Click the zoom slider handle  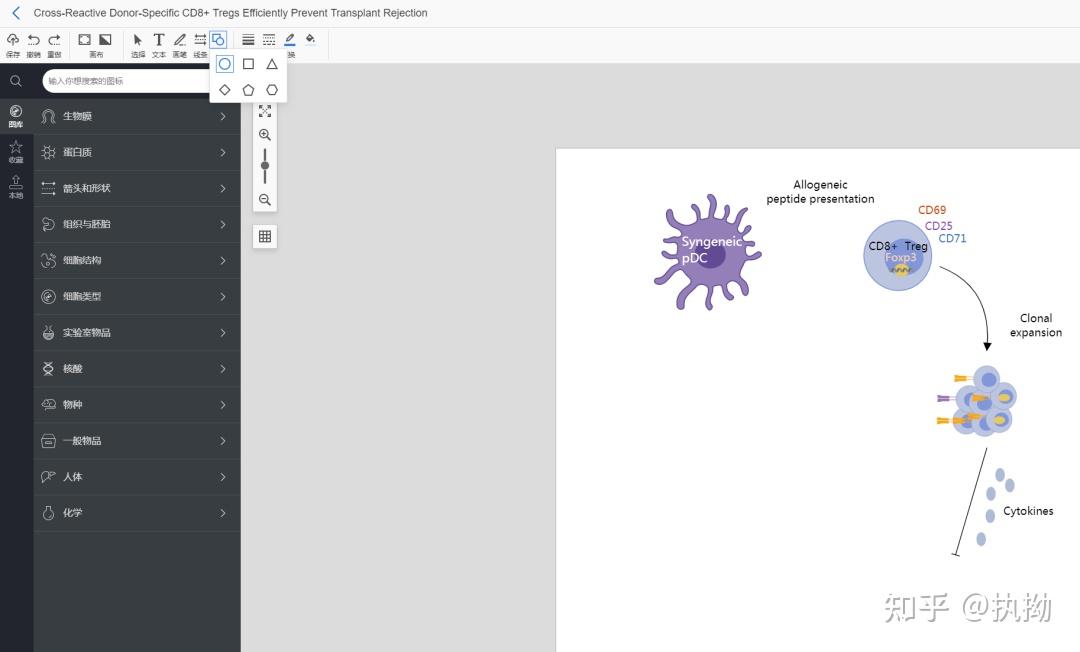pyautogui.click(x=265, y=166)
